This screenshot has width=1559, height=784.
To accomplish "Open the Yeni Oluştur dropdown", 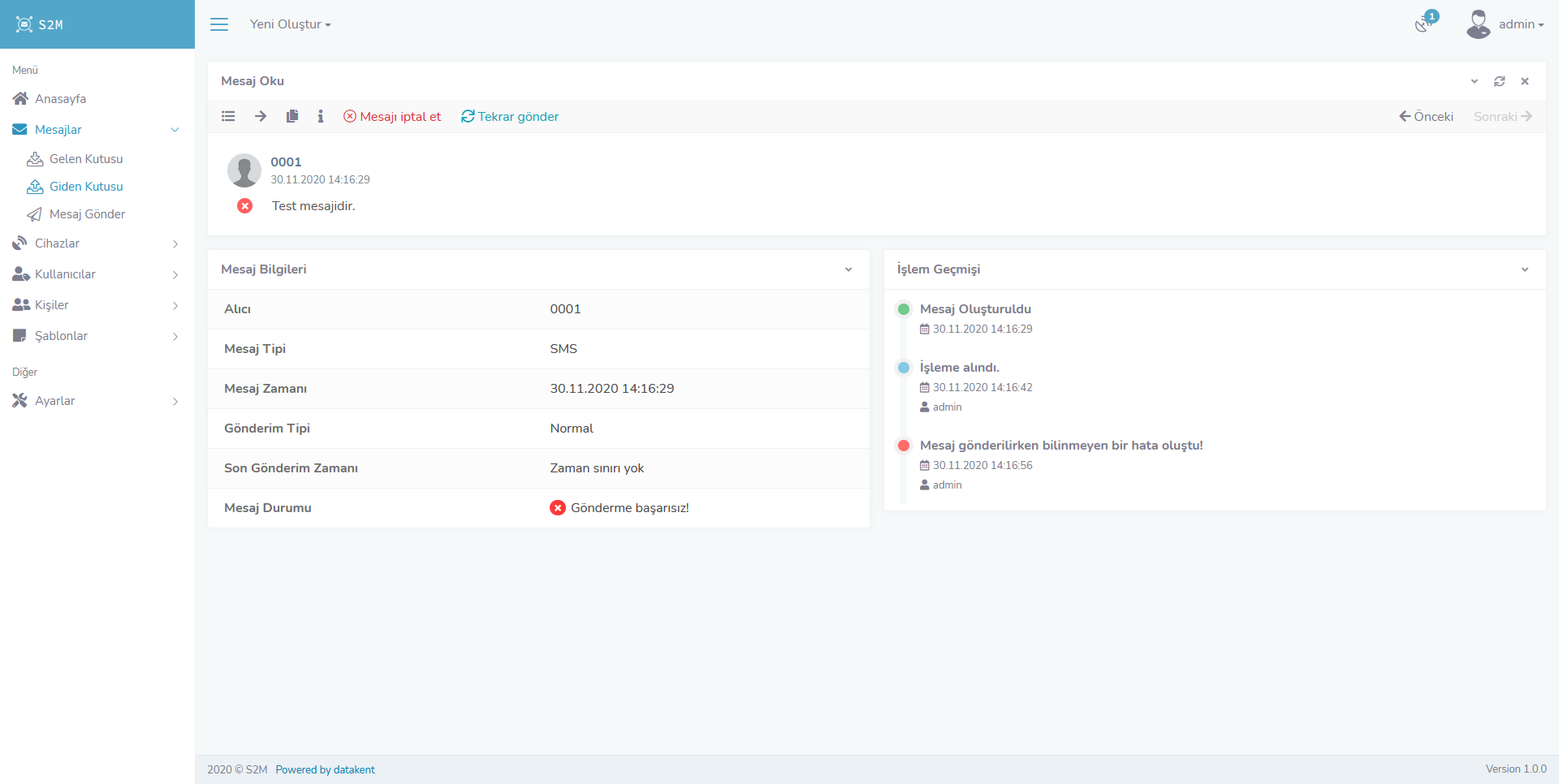I will point(290,24).
